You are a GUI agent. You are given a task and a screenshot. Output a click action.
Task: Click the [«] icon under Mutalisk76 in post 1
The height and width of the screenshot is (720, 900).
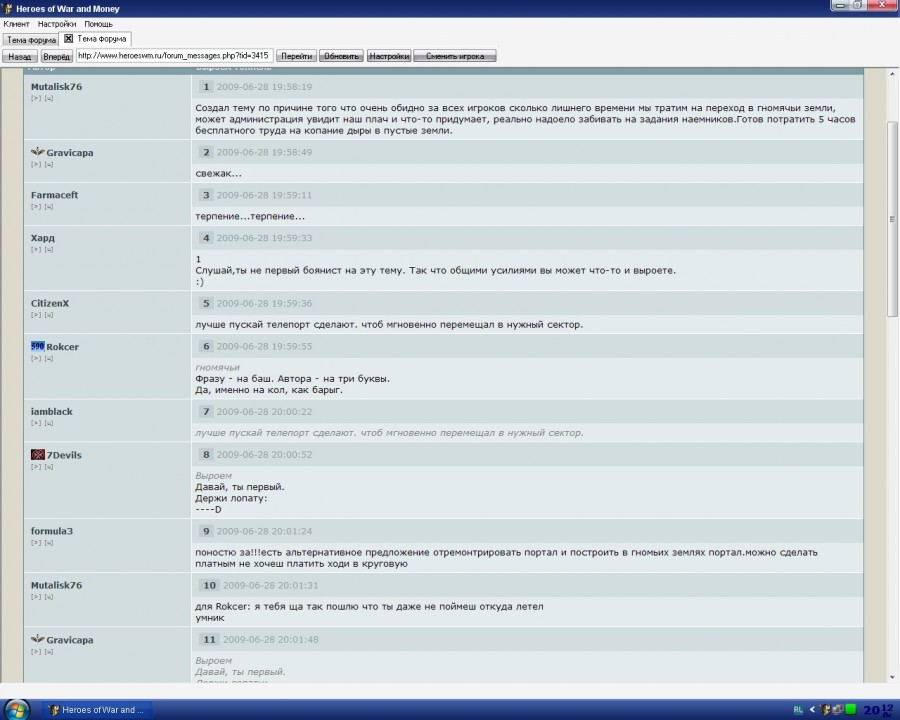[x=48, y=98]
